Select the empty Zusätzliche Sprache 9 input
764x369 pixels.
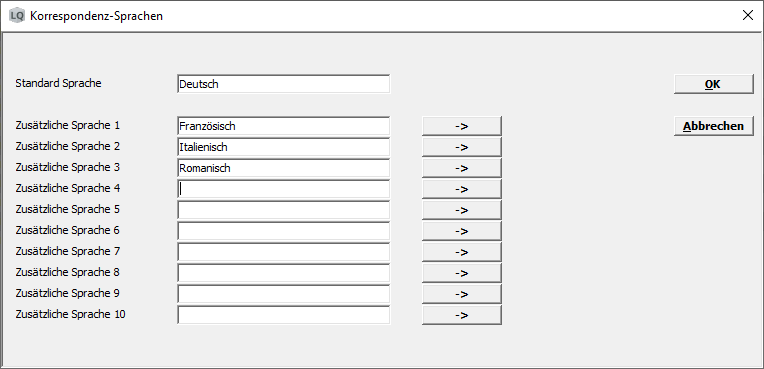pos(284,293)
